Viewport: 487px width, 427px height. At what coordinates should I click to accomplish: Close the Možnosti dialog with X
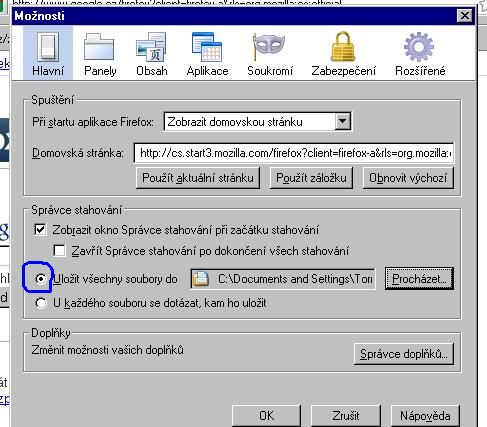click(x=465, y=15)
